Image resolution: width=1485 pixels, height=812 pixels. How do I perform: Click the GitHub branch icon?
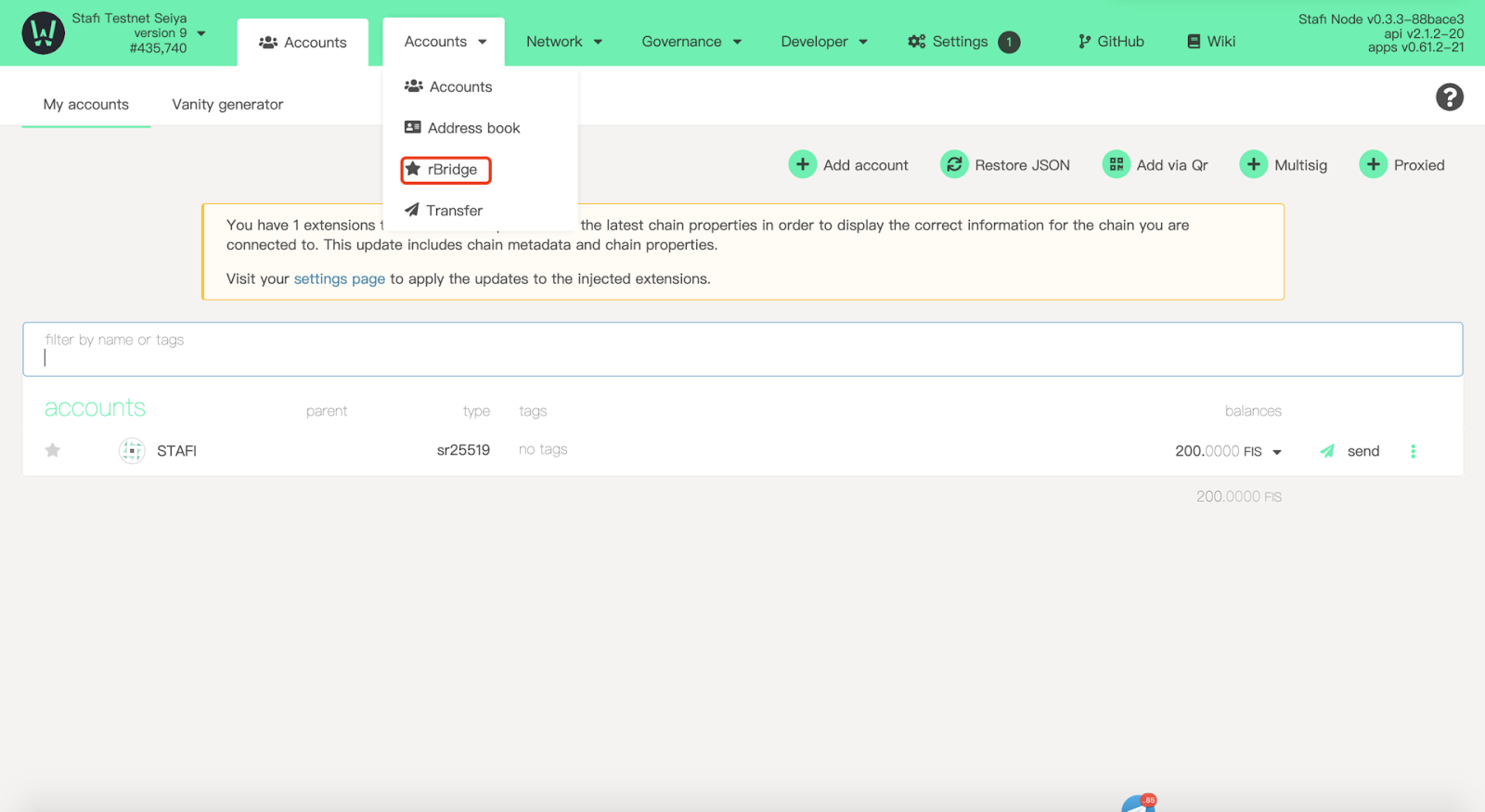[x=1084, y=42]
